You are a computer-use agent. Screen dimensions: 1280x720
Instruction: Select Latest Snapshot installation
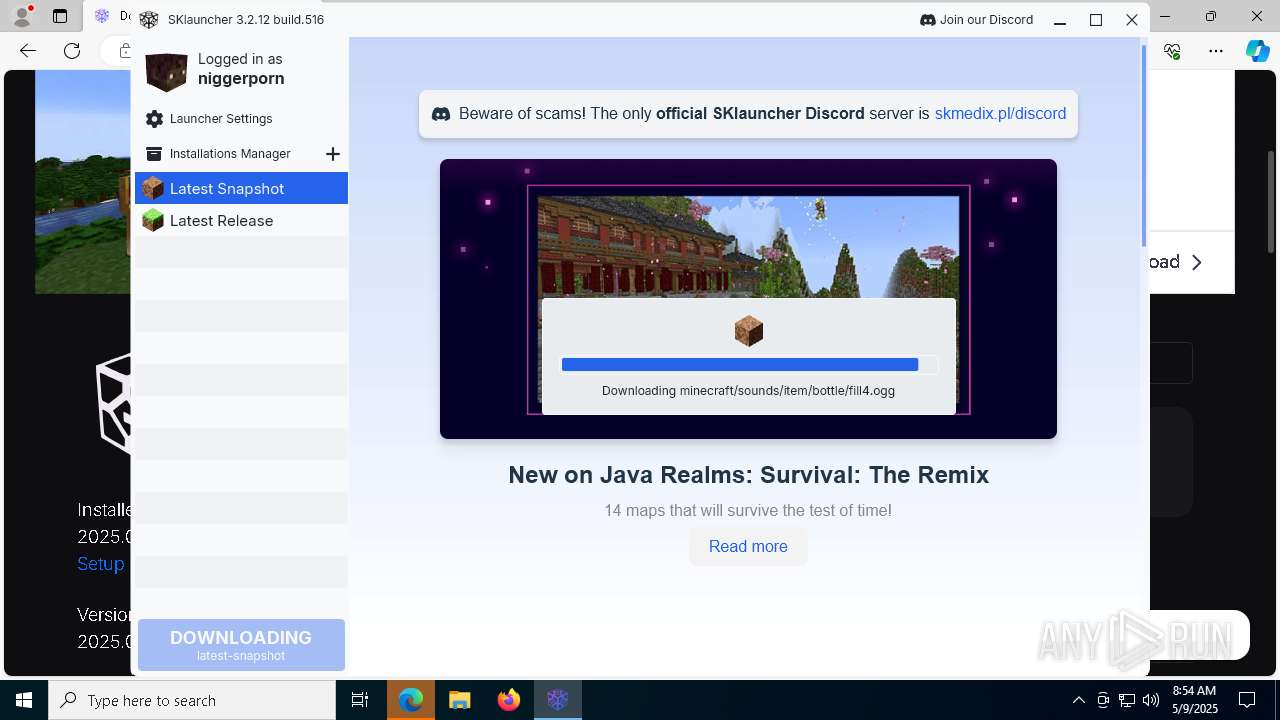[241, 188]
